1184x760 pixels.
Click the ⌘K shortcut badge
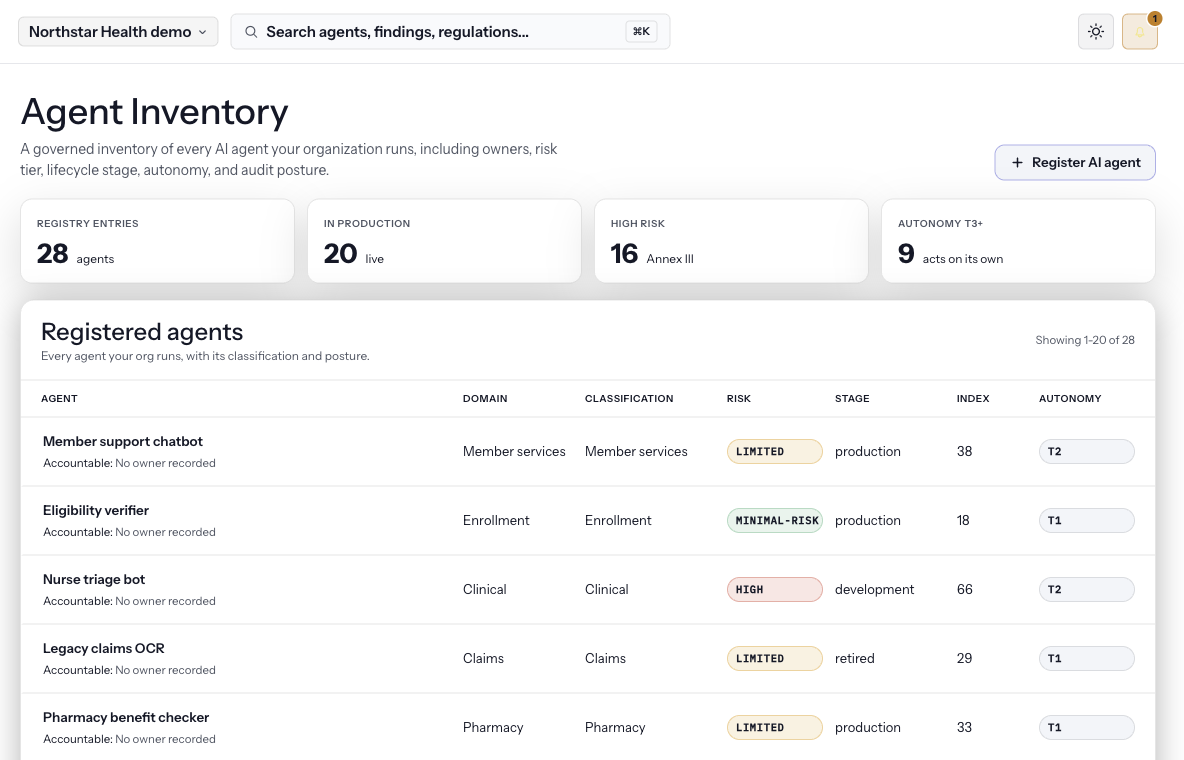pyautogui.click(x=641, y=32)
